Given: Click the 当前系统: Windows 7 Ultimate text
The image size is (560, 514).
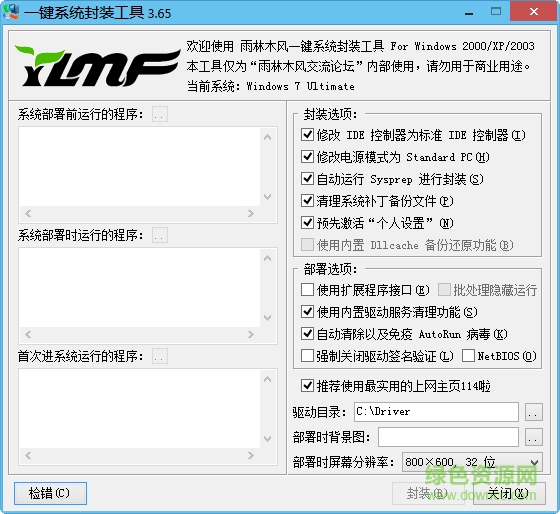Looking at the screenshot, I should point(271,86).
